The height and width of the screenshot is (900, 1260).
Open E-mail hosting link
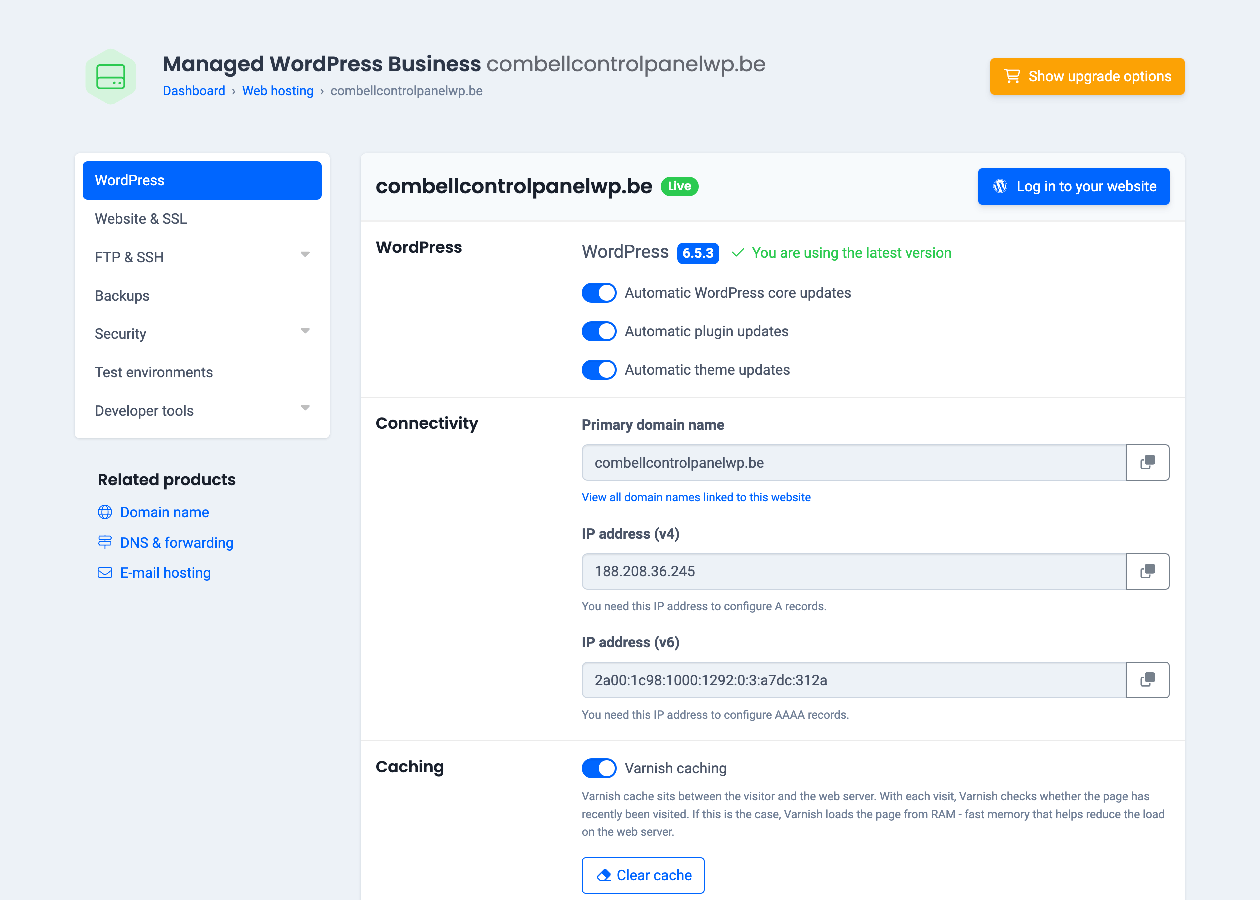point(165,573)
